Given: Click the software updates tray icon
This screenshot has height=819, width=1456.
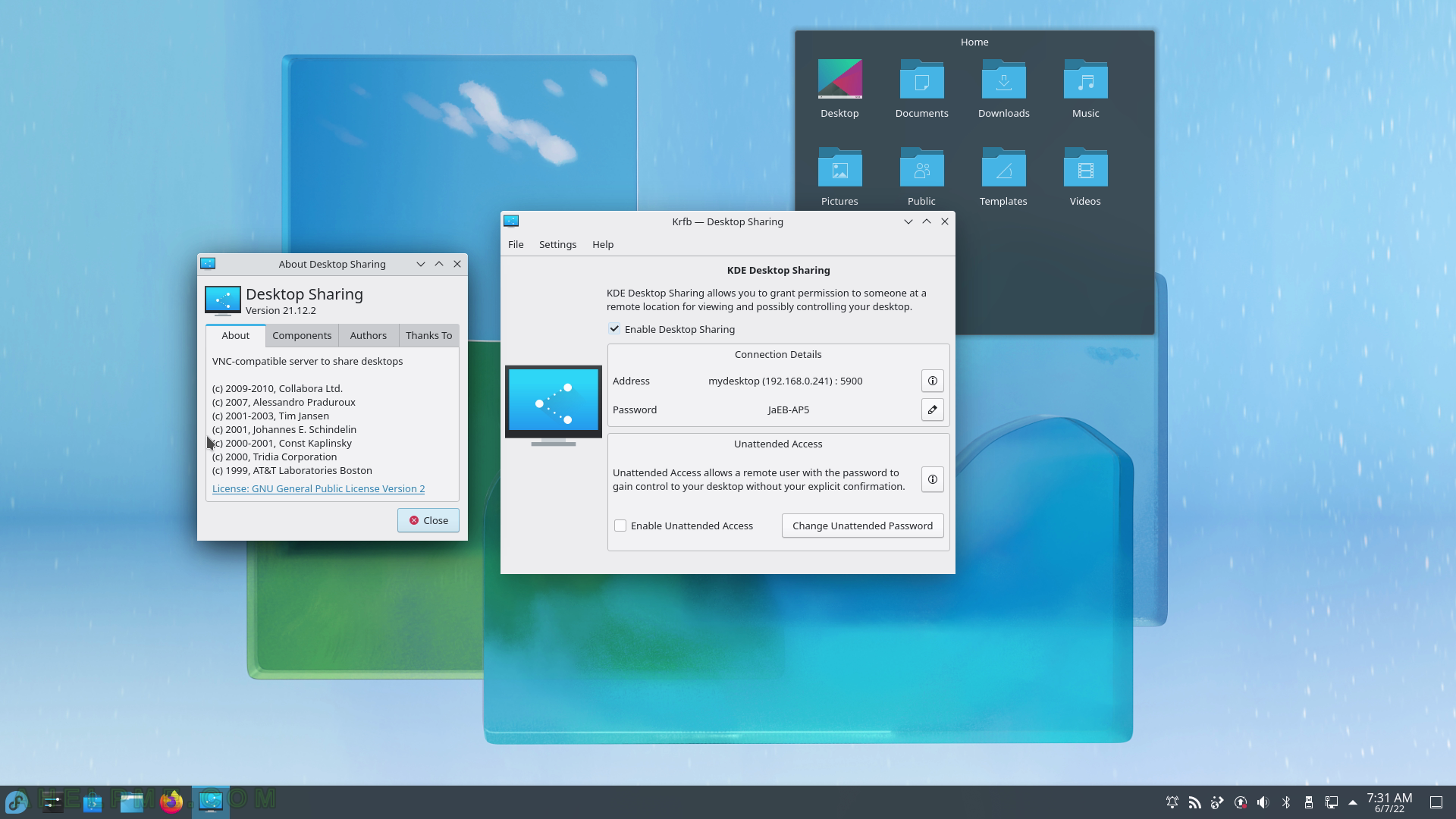Looking at the screenshot, I should [x=1241, y=802].
